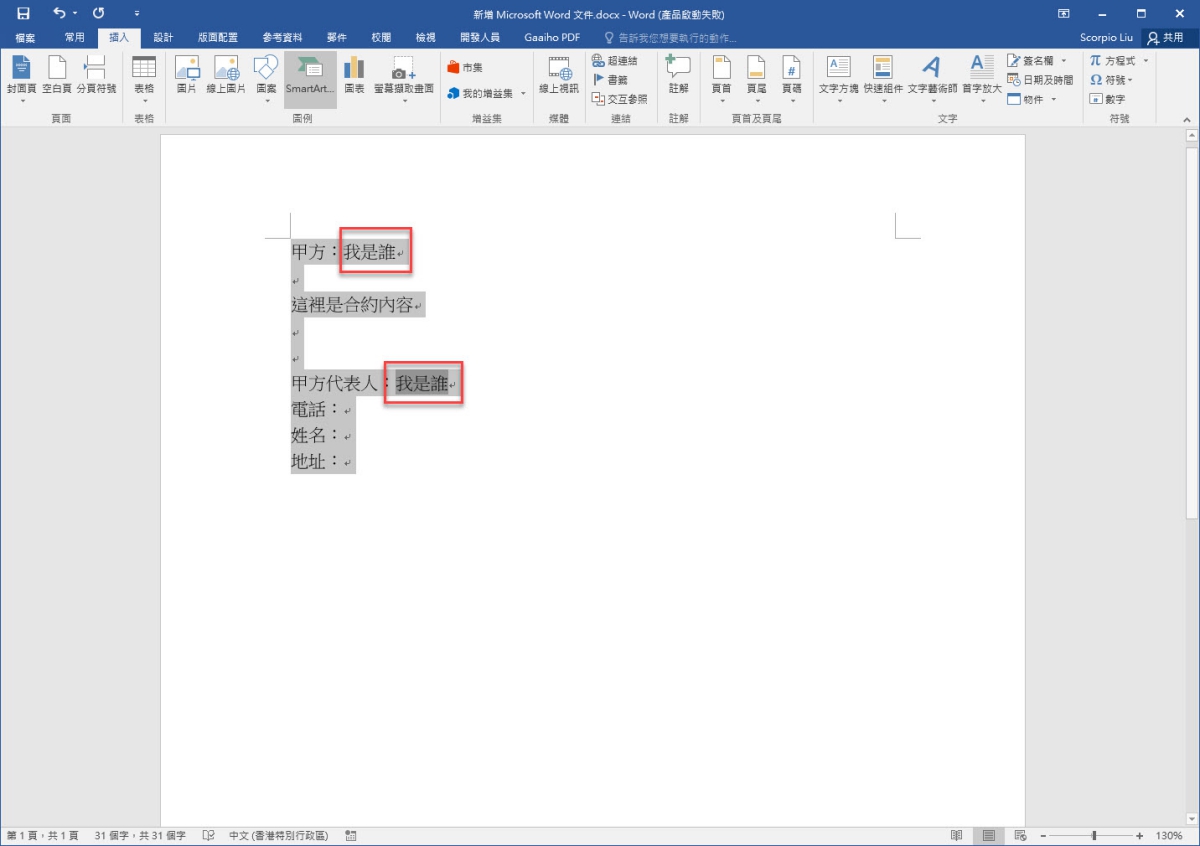The width and height of the screenshot is (1200, 846).
Task: Insert WordArt (文字藝術師)
Action: (932, 79)
